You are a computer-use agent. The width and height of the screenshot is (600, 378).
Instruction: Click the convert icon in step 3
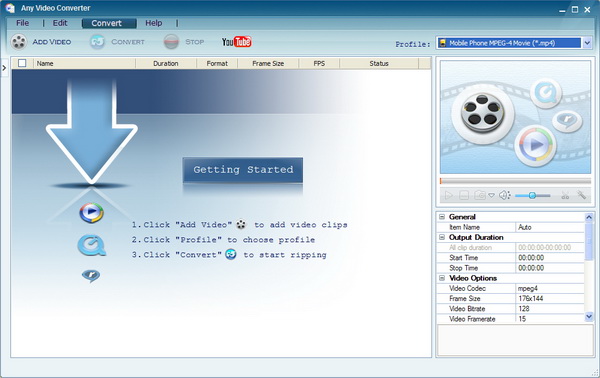(x=231, y=254)
